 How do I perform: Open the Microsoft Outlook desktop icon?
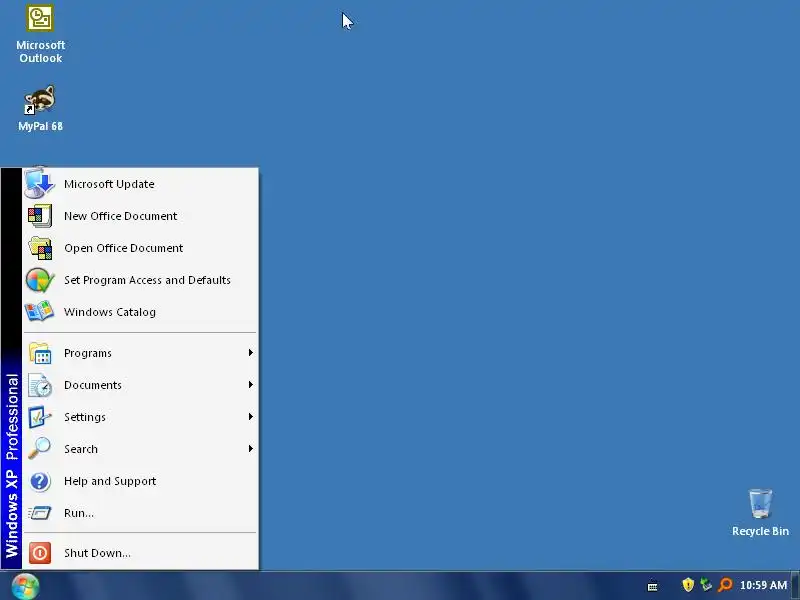40,34
